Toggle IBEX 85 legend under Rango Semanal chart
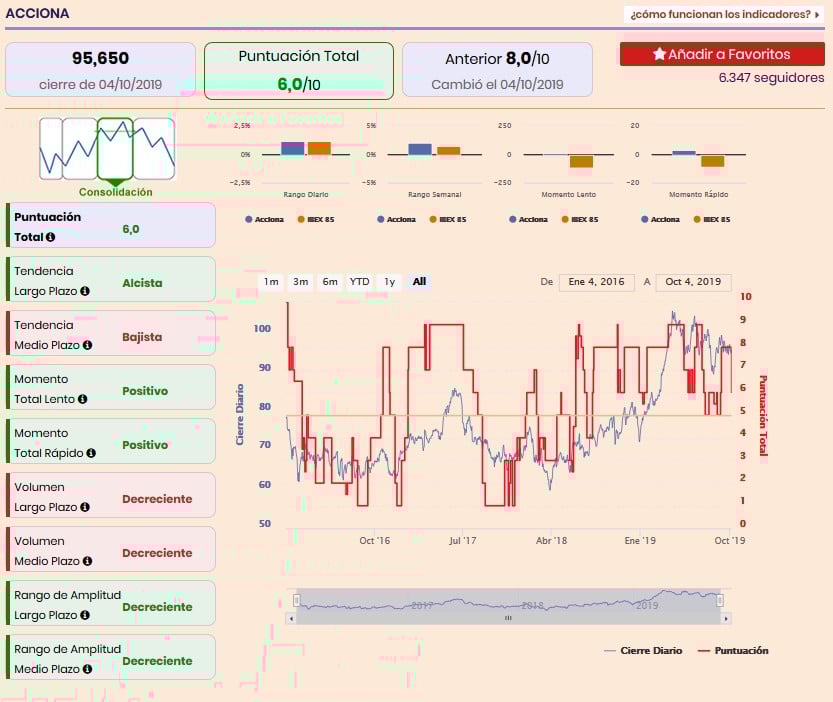Viewport: 833px width, 702px height. [x=447, y=219]
